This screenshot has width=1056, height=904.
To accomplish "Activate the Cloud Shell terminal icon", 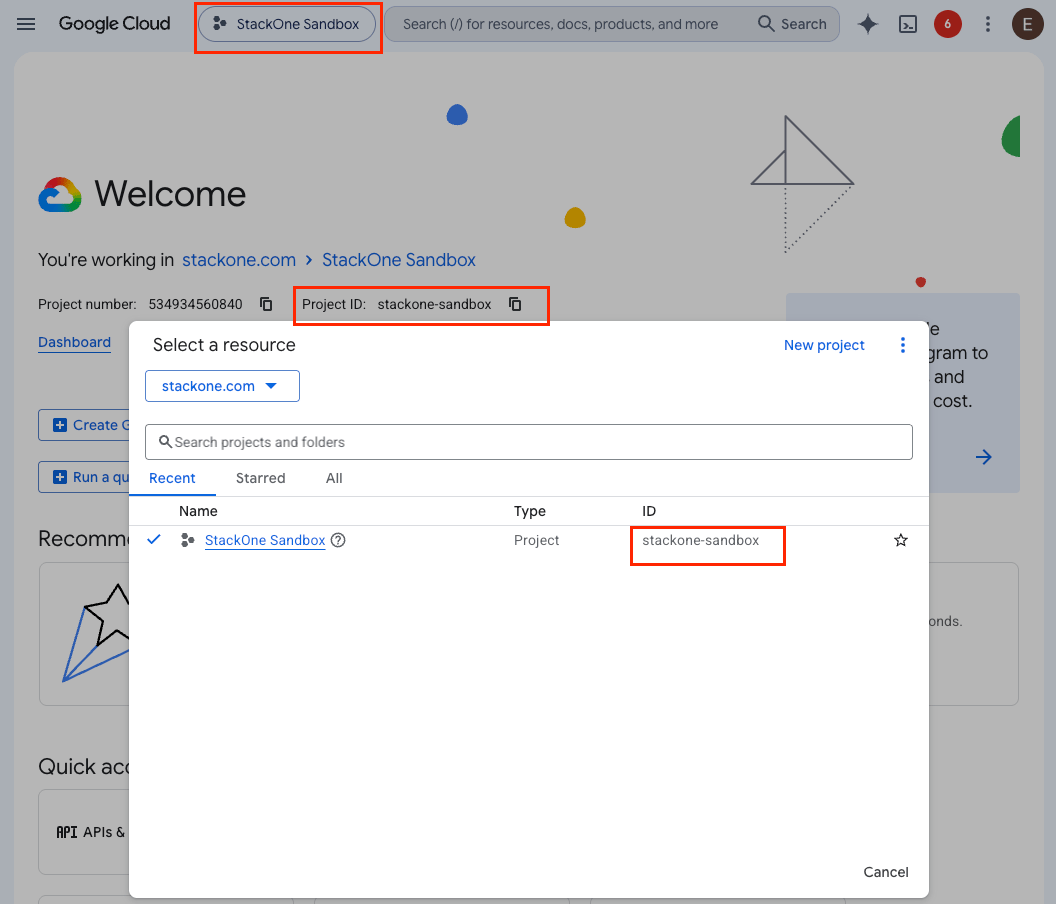I will pyautogui.click(x=908, y=24).
